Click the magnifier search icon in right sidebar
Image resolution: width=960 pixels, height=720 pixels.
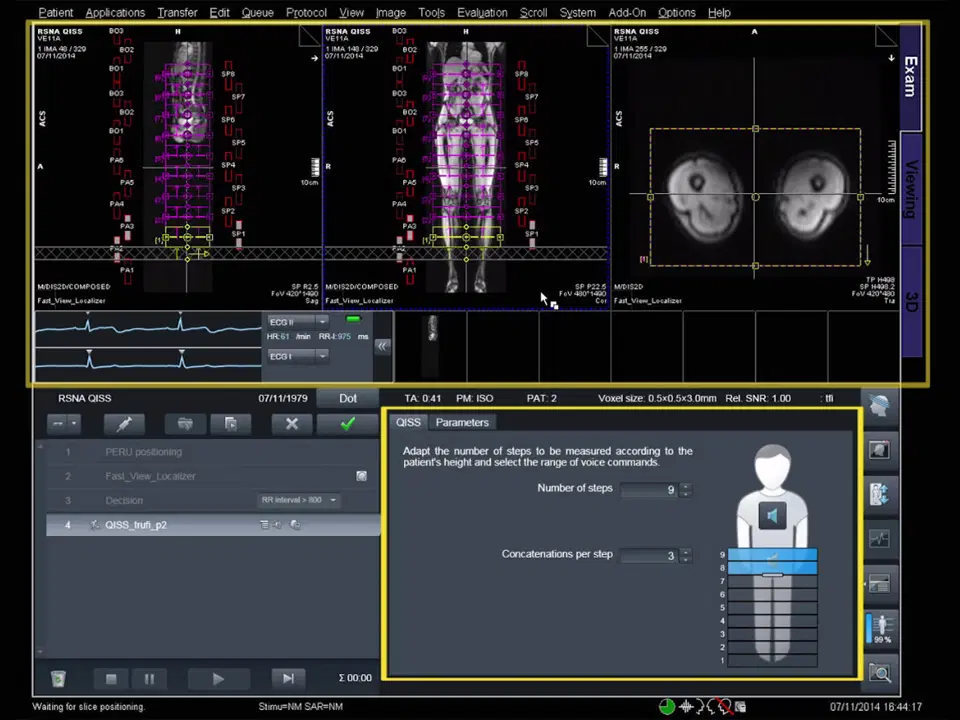(x=880, y=674)
